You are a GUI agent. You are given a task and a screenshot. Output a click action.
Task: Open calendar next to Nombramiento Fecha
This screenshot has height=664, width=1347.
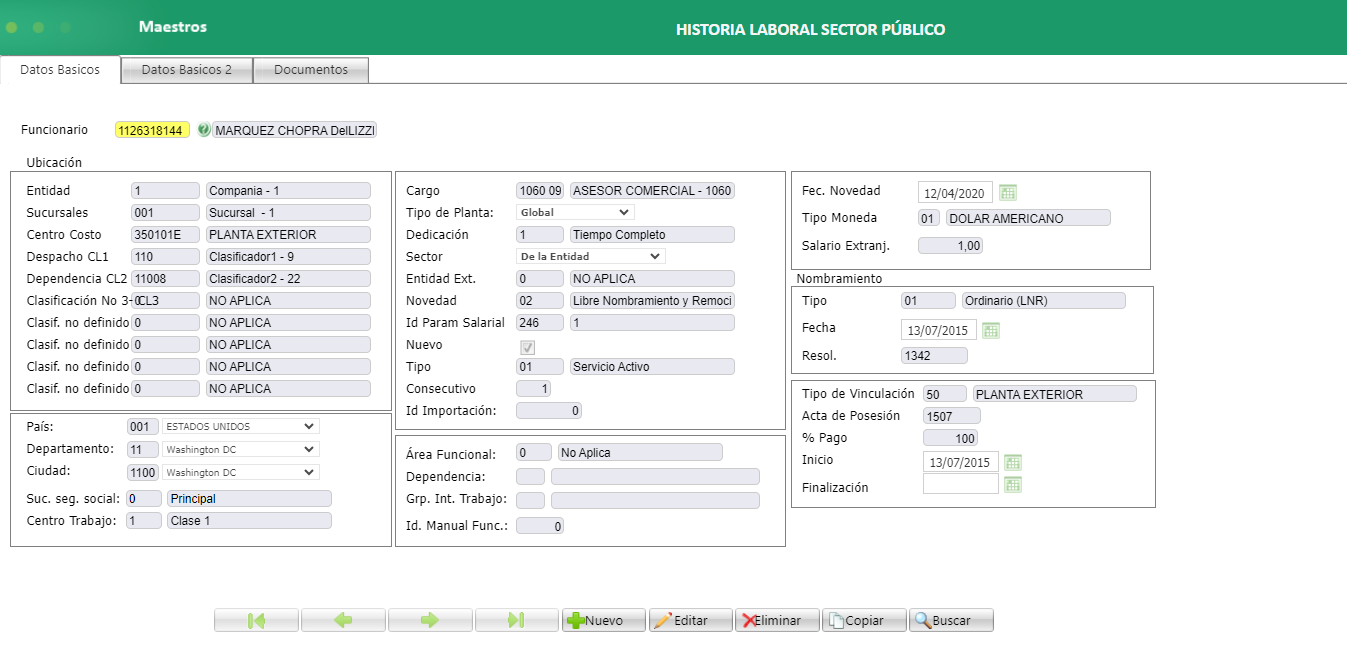coord(991,330)
